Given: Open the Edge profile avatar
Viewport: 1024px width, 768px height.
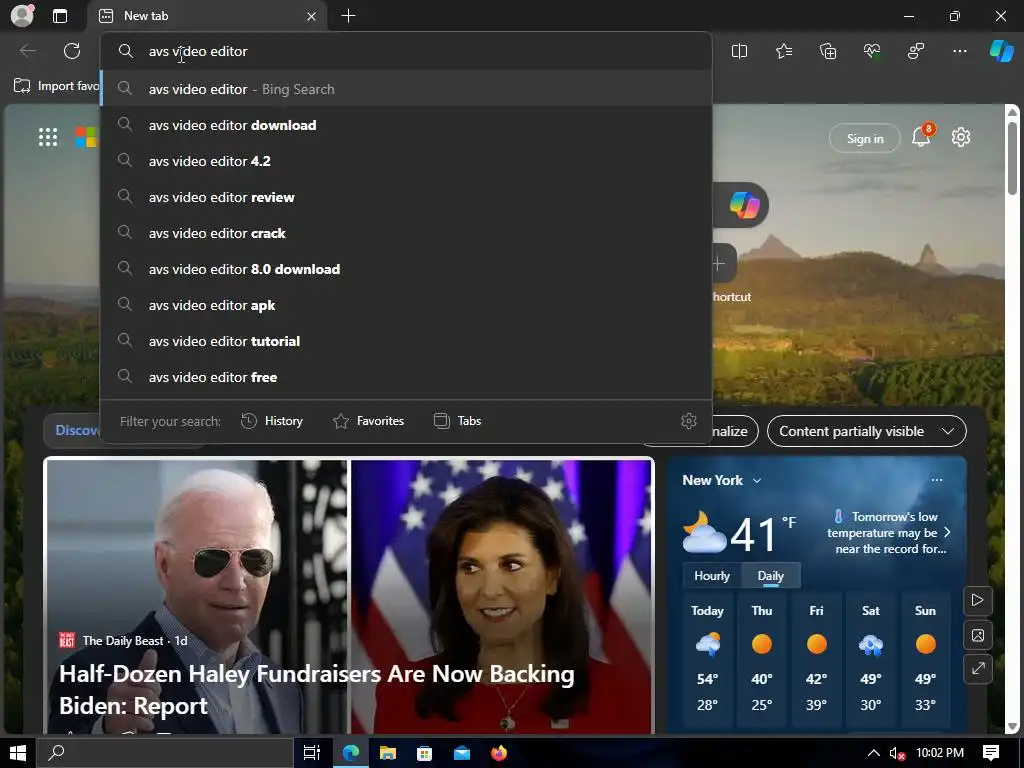Looking at the screenshot, I should (22, 16).
